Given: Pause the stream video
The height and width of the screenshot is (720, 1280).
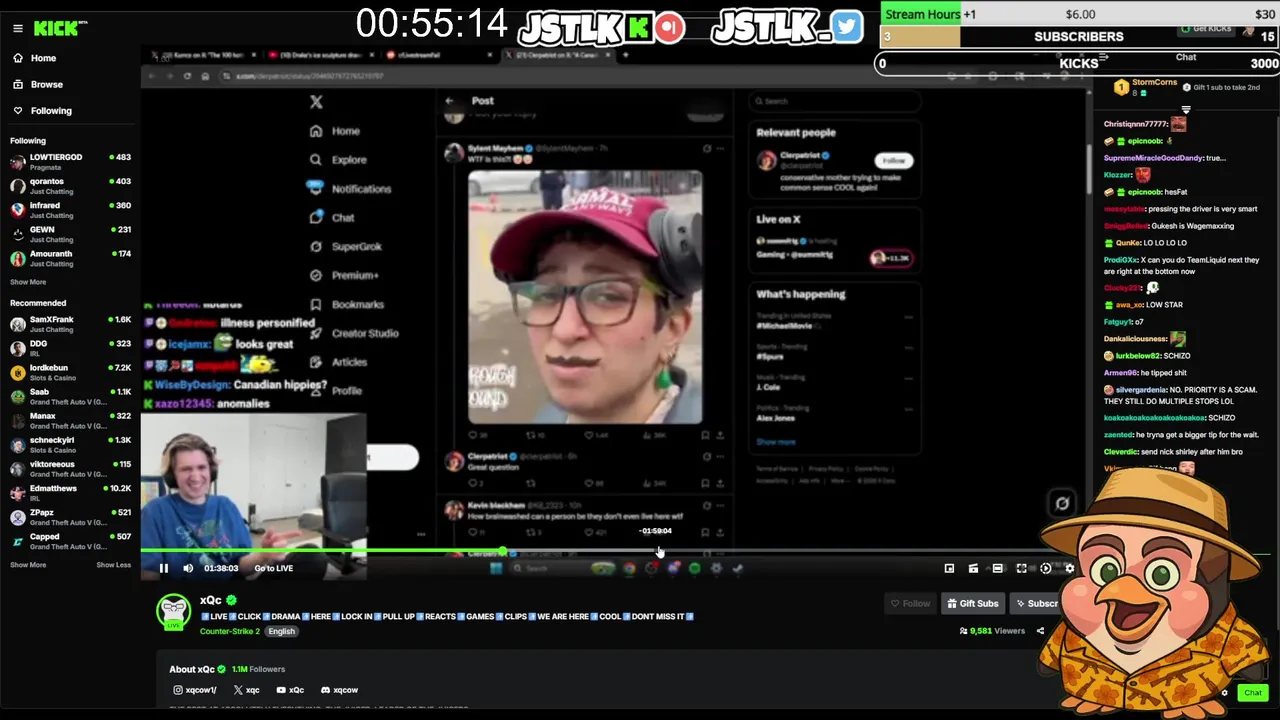Looking at the screenshot, I should (x=163, y=568).
